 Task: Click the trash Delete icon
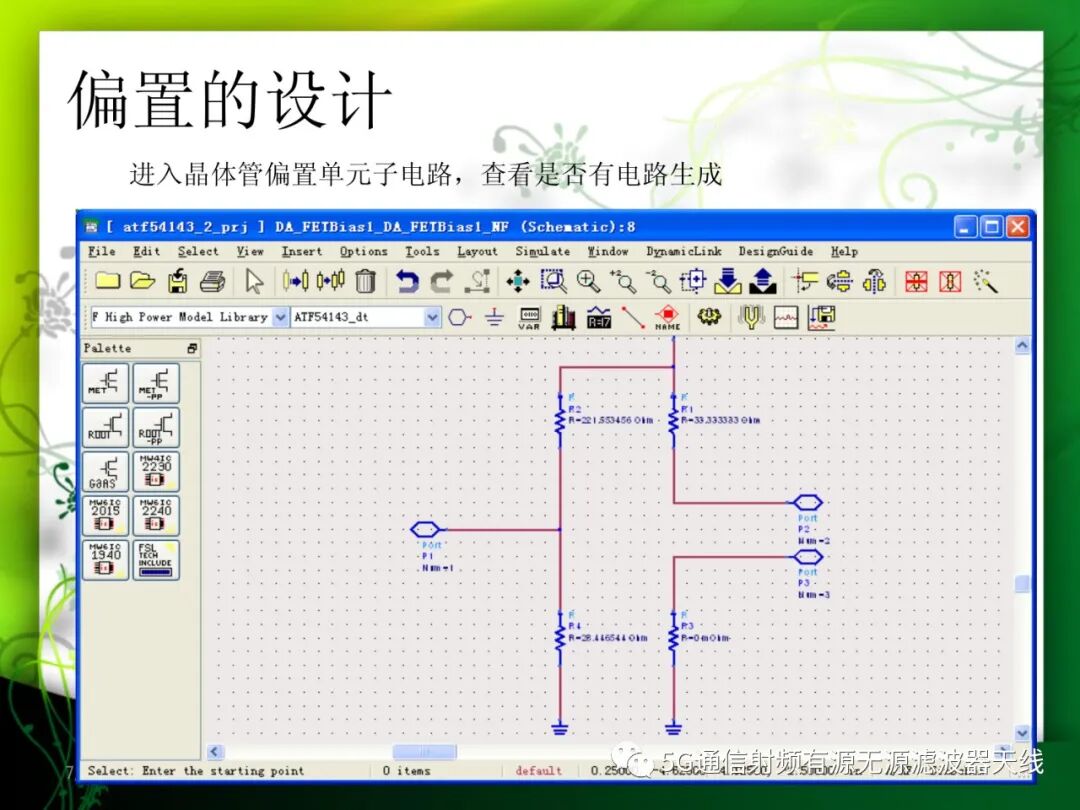(365, 281)
